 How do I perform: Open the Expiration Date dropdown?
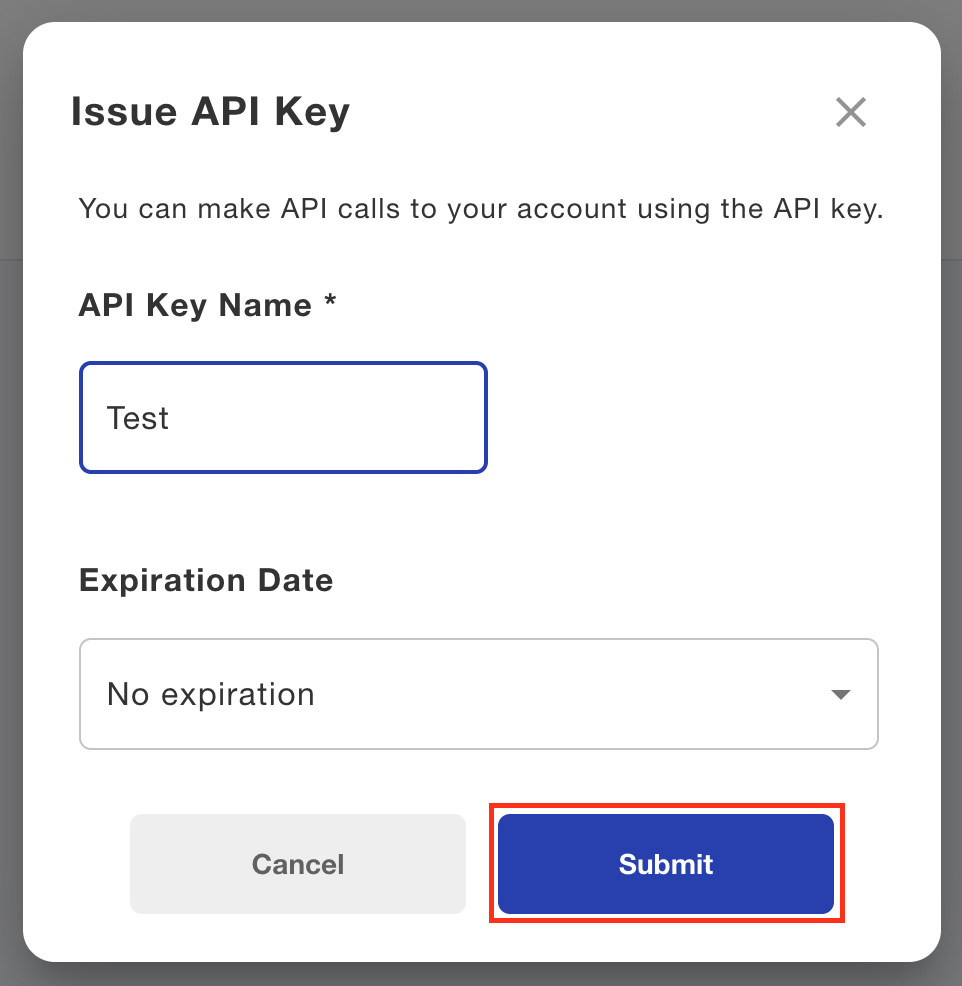tap(478, 694)
